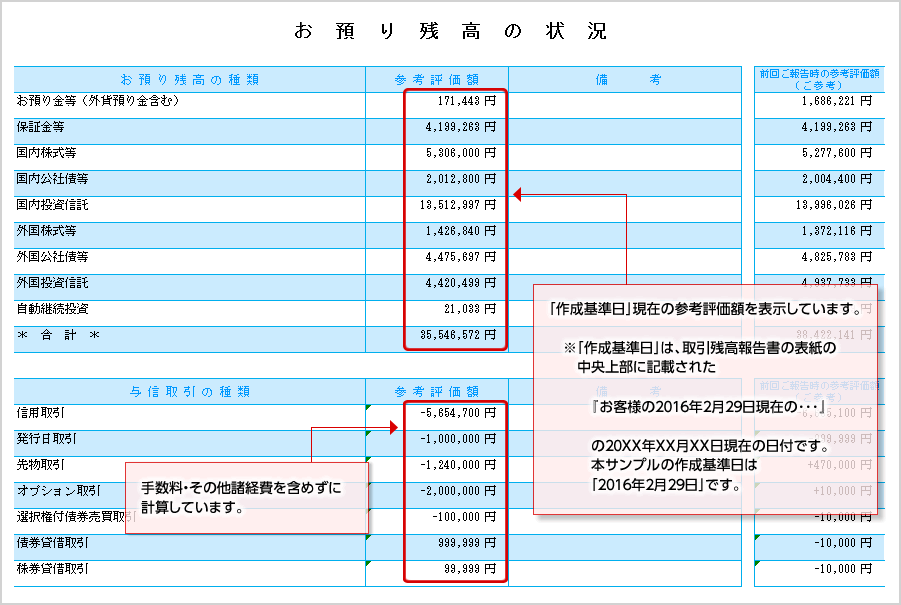901x605 pixels.
Task: Select the previous value 5,277,600 円
Action: pyautogui.click(x=837, y=153)
